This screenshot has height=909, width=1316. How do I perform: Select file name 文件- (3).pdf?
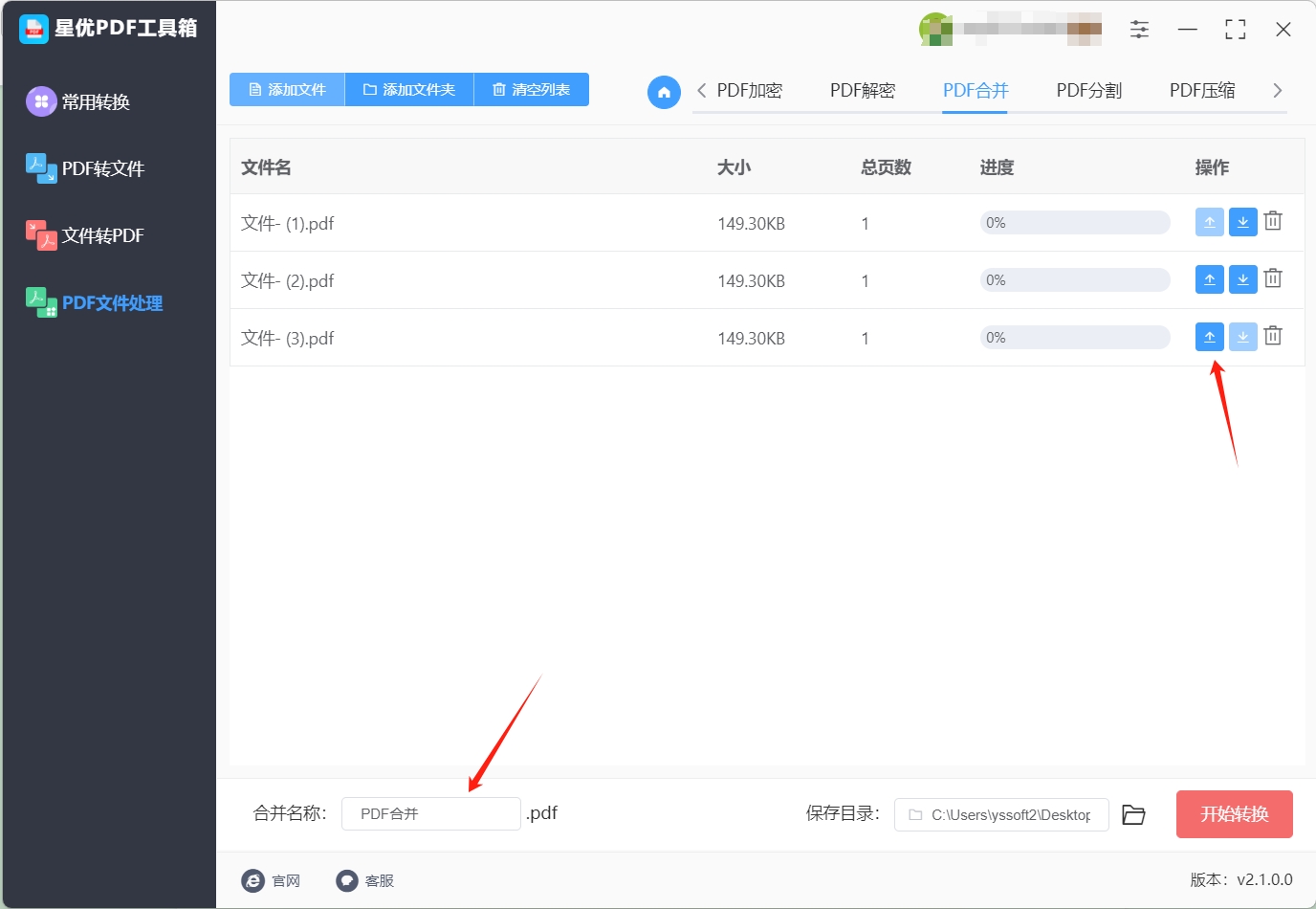point(288,338)
